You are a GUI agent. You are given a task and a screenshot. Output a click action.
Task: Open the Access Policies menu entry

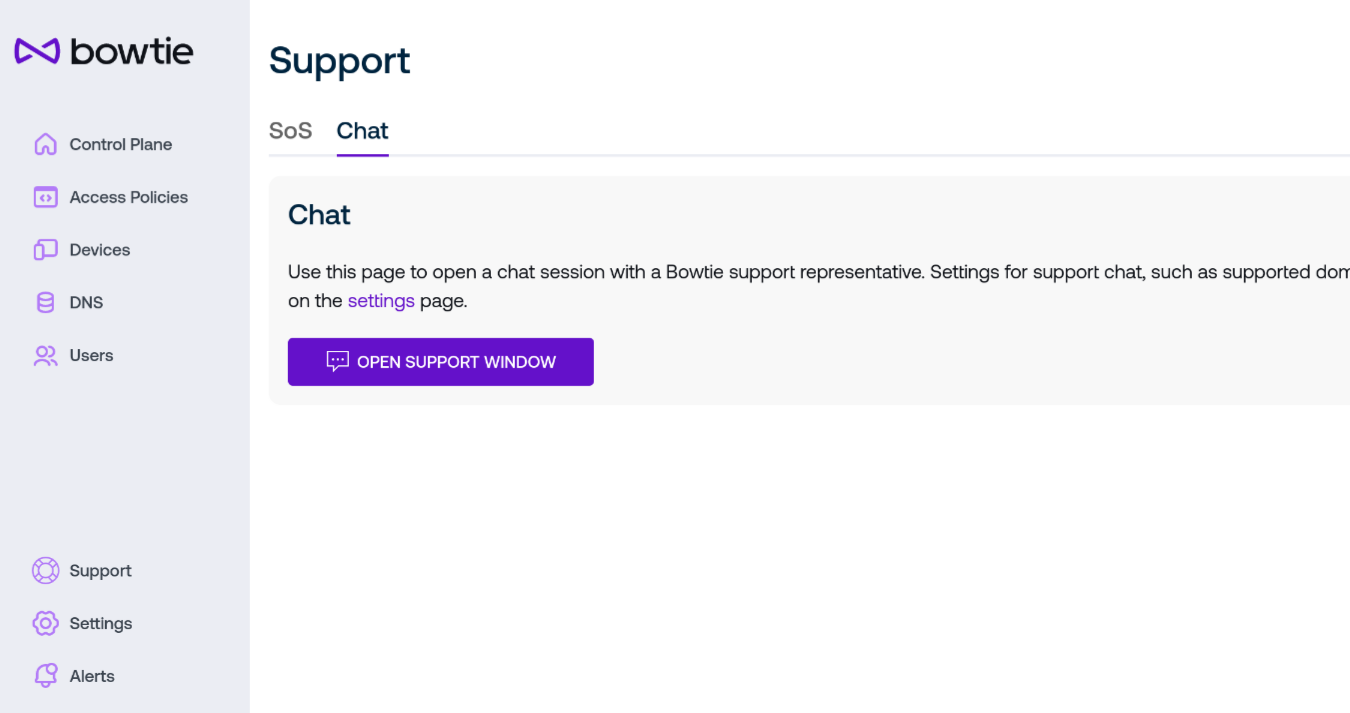tap(129, 197)
